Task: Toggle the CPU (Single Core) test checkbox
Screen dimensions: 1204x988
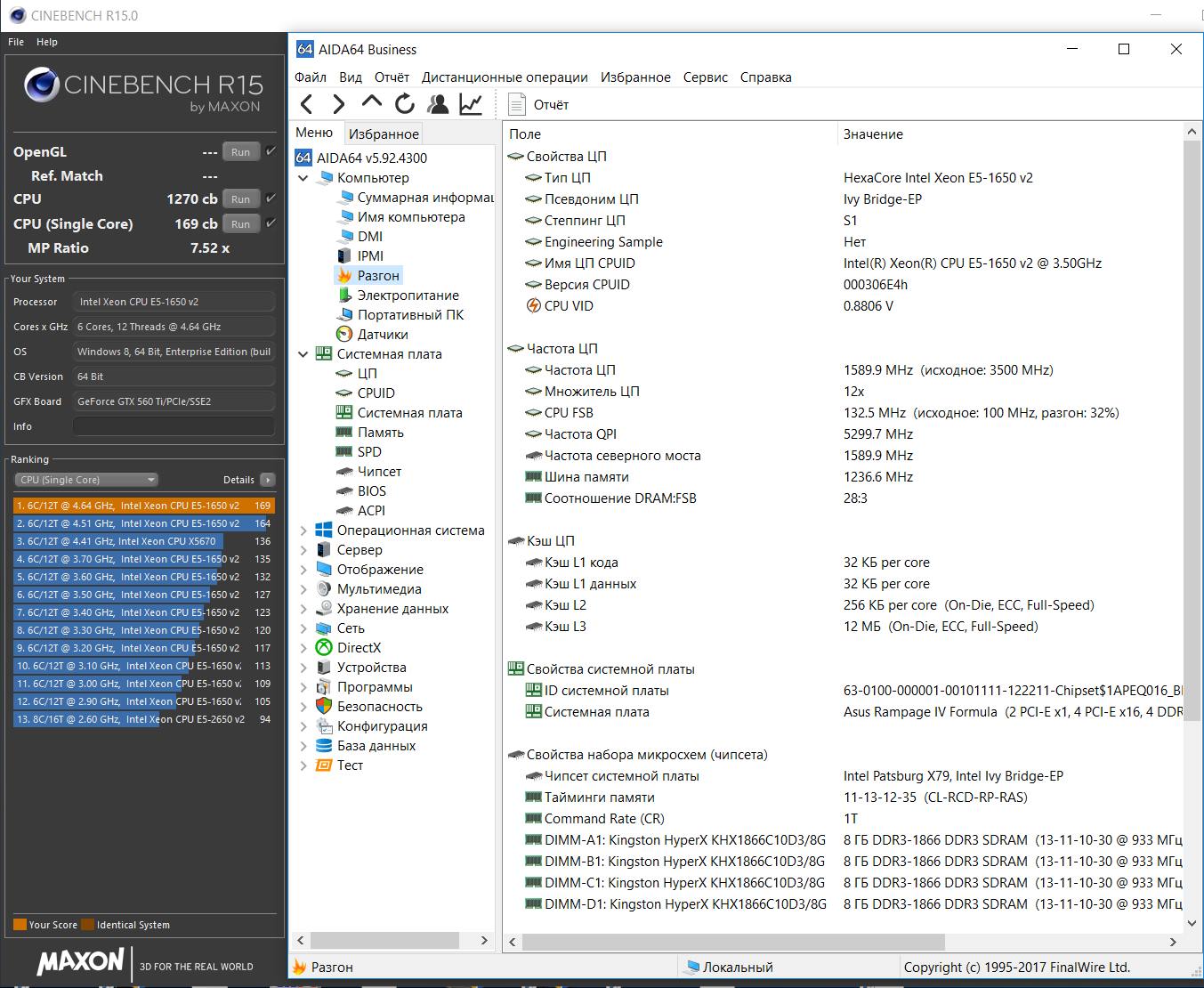Action: [271, 223]
